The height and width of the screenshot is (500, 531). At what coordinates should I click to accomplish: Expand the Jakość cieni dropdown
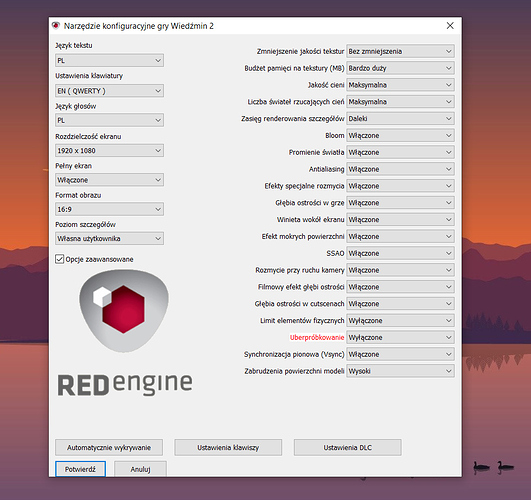click(400, 85)
